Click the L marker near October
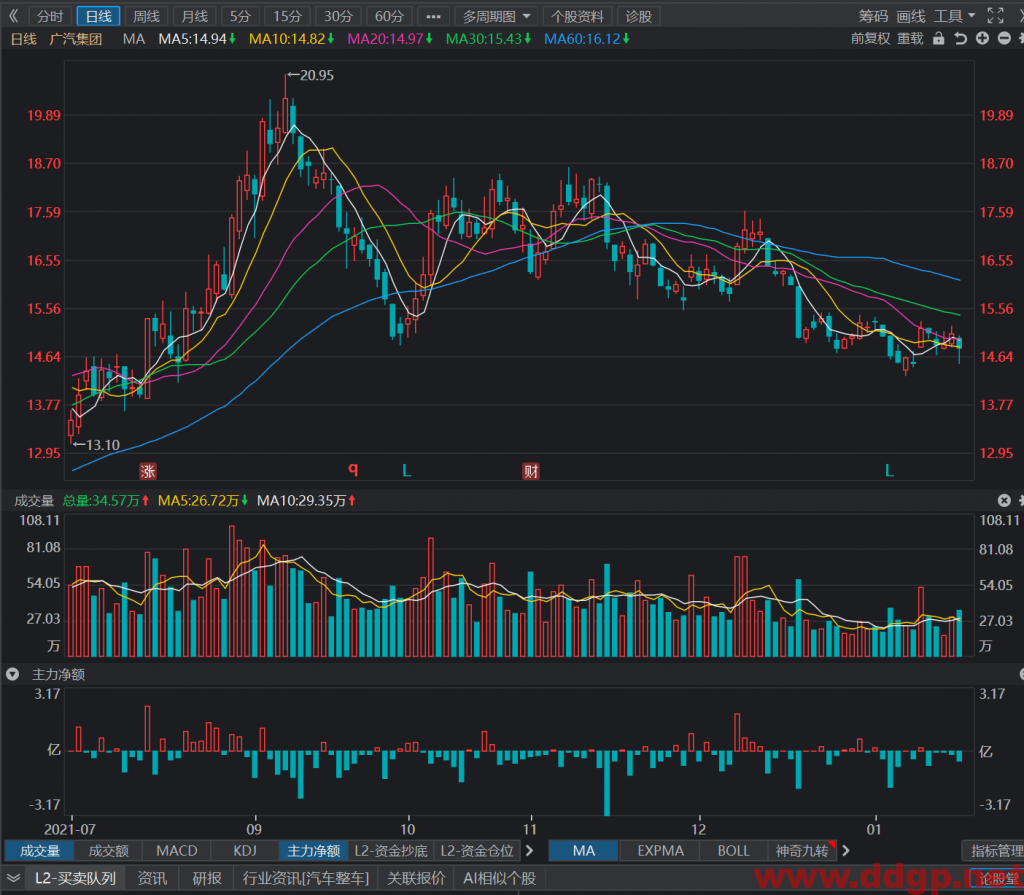The height and width of the screenshot is (895, 1024). [x=406, y=470]
